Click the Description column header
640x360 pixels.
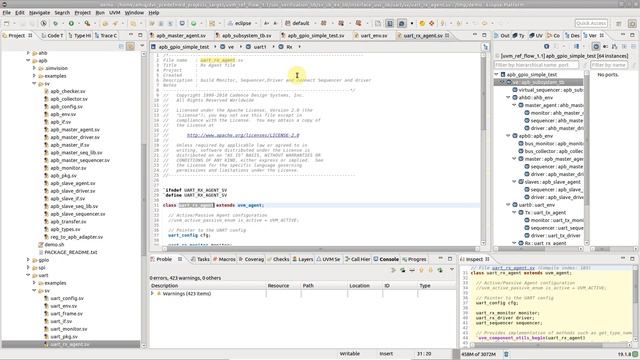coord(207,286)
